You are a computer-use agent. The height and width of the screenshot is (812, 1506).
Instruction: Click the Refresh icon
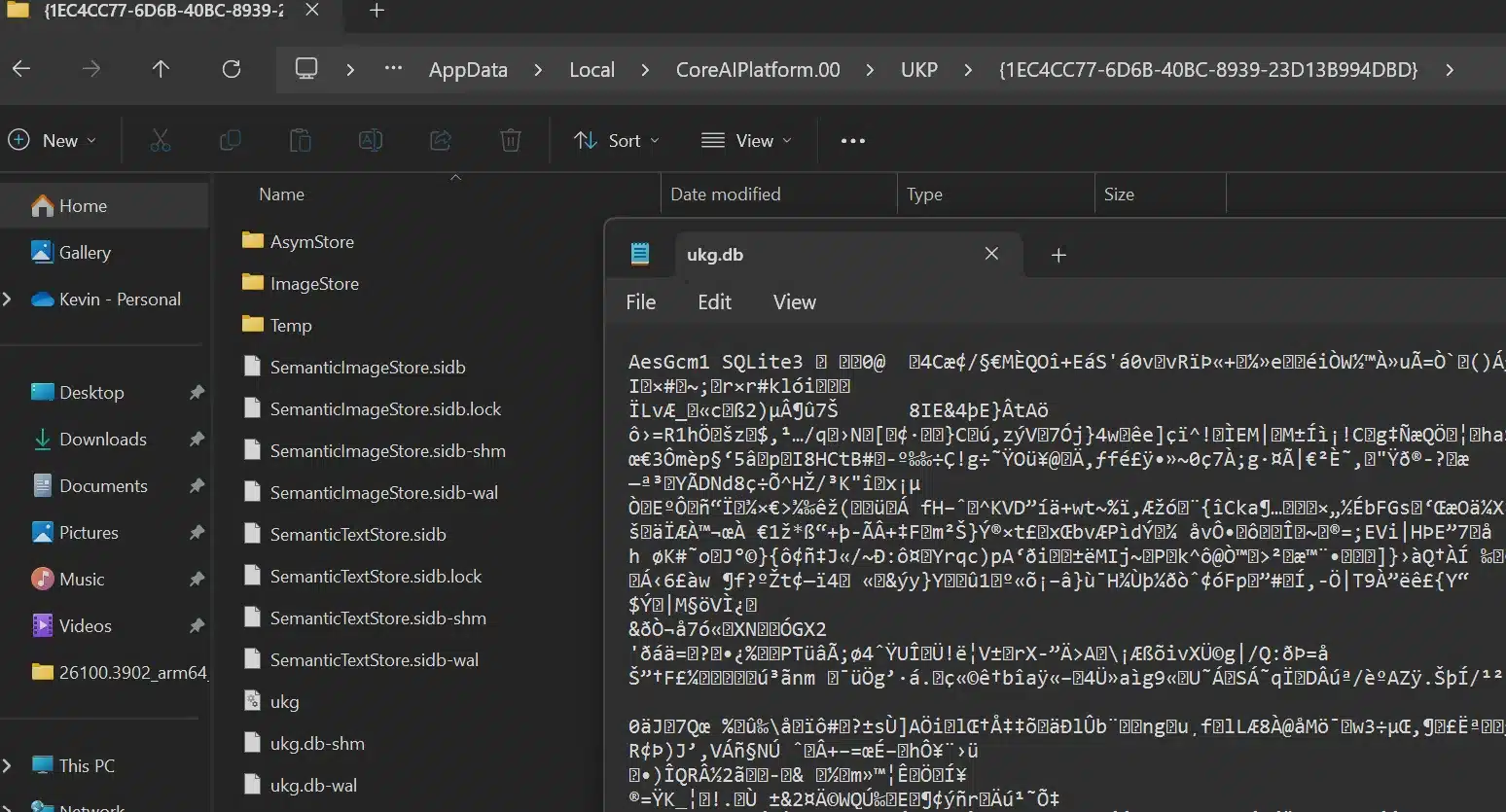(x=232, y=69)
